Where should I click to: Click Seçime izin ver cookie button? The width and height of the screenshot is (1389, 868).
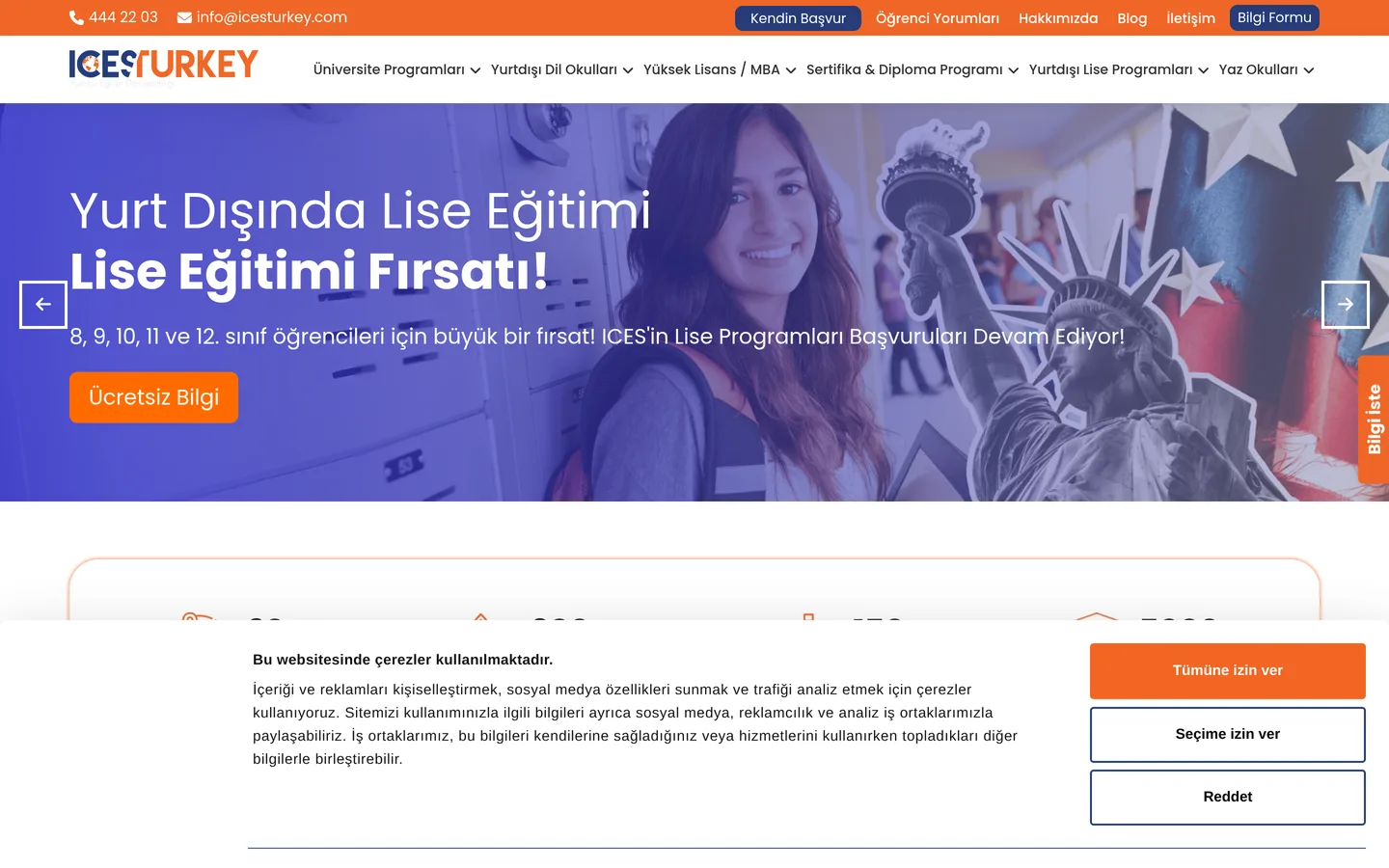(1228, 735)
